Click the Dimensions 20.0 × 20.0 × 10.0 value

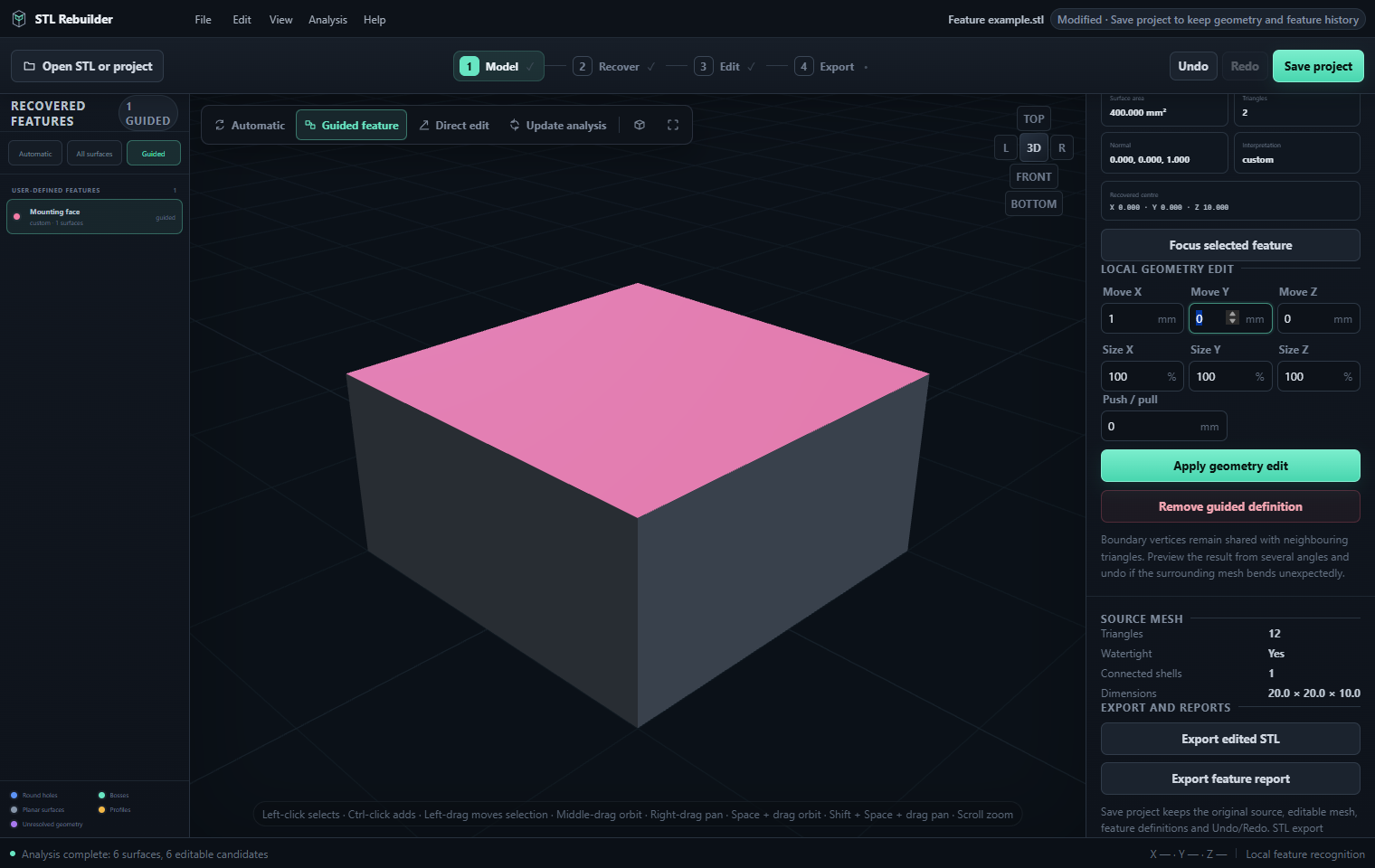[1313, 693]
